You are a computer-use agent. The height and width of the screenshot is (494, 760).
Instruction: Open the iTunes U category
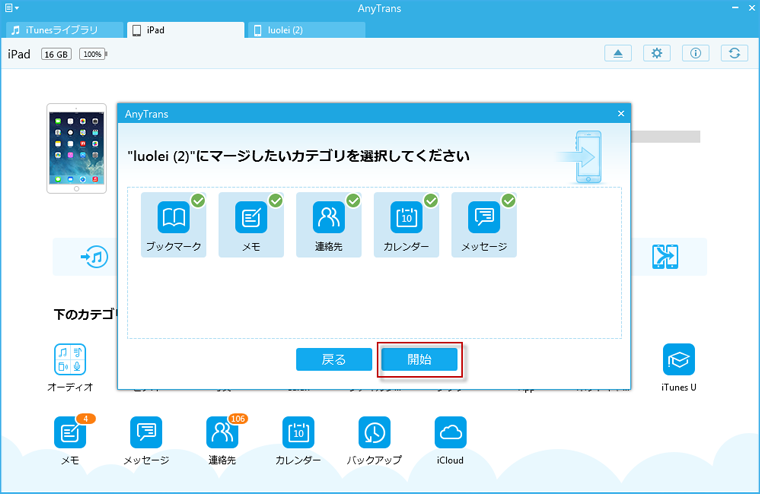tap(679, 368)
